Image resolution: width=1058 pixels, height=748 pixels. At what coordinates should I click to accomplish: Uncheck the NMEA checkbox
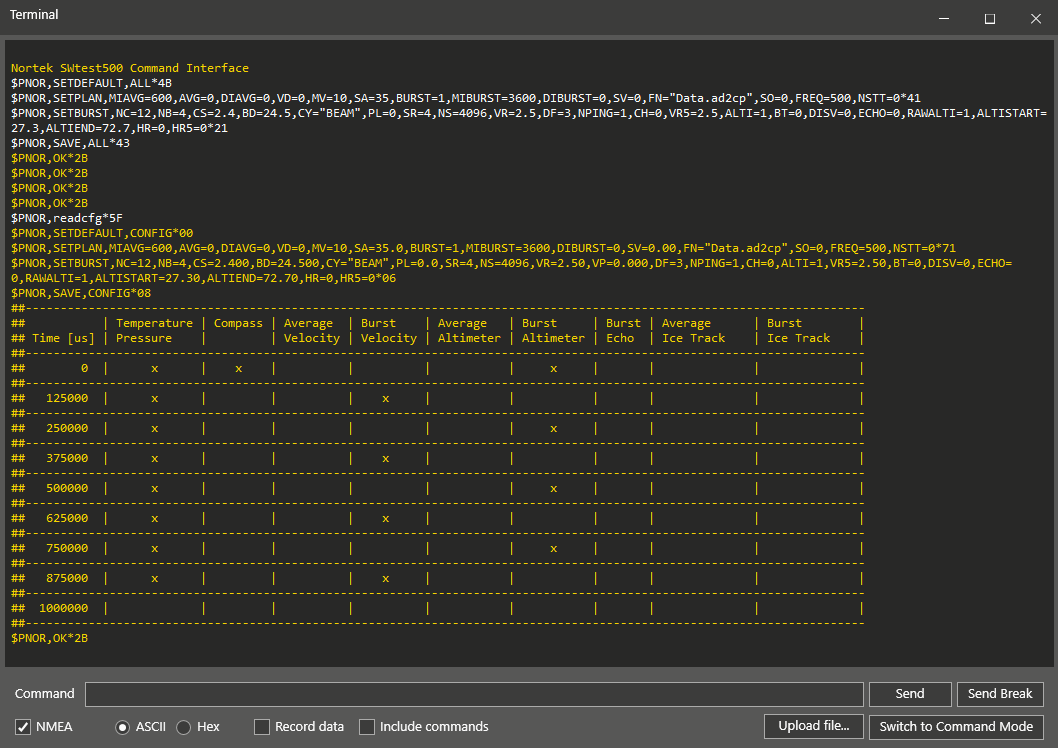pos(23,726)
